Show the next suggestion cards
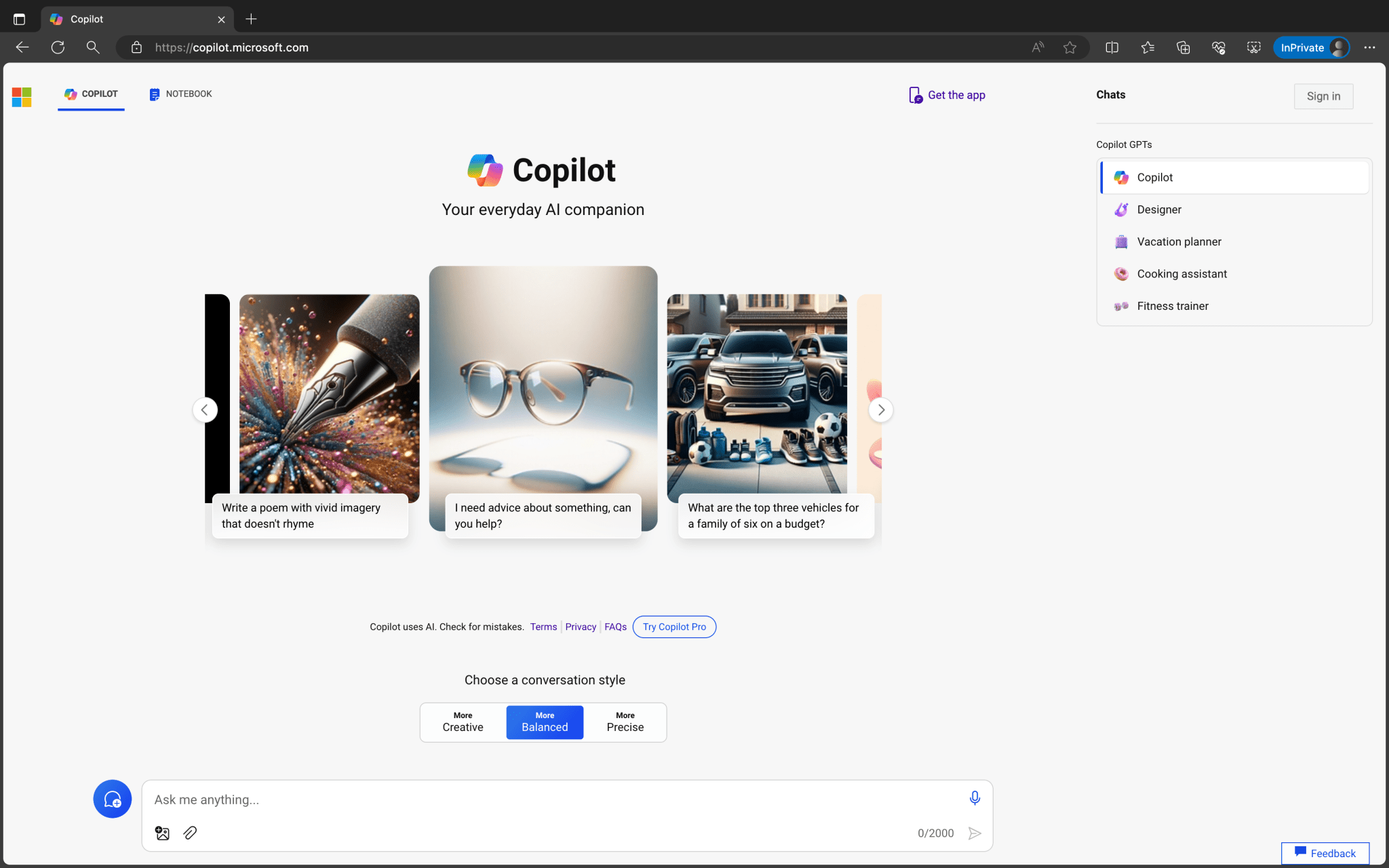Screen dimensions: 1389x868 coord(880,410)
